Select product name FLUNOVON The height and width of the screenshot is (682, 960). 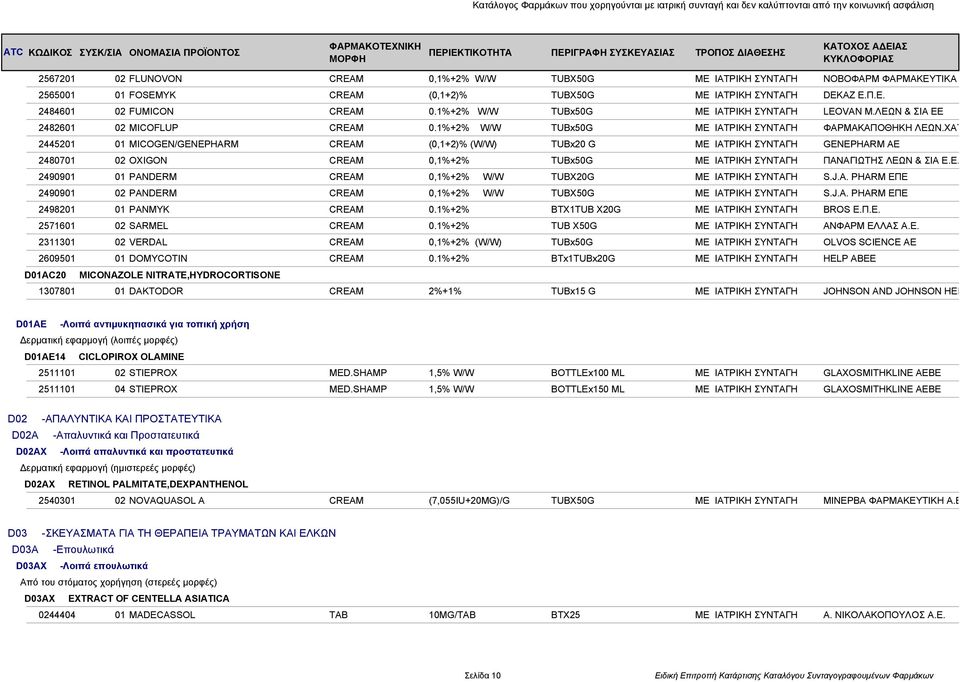coord(156,79)
